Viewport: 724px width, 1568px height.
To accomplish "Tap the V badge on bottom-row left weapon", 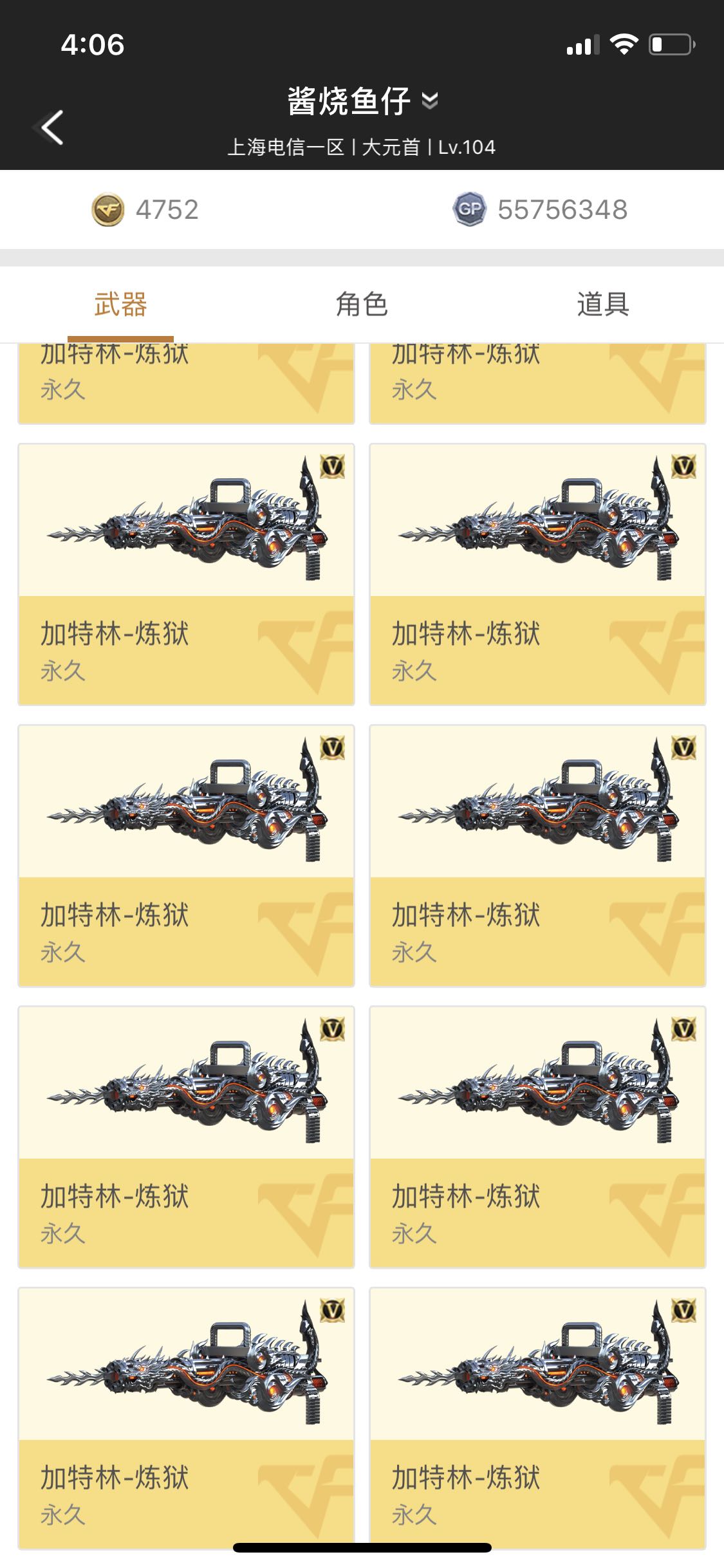I will [x=333, y=1311].
